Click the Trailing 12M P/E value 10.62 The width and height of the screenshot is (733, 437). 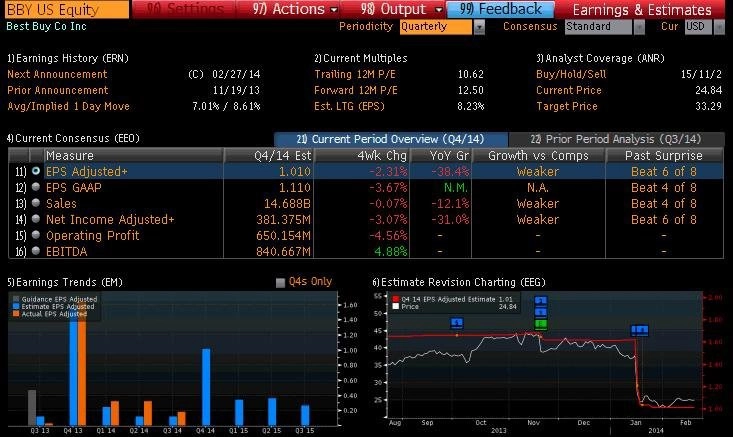[x=470, y=74]
